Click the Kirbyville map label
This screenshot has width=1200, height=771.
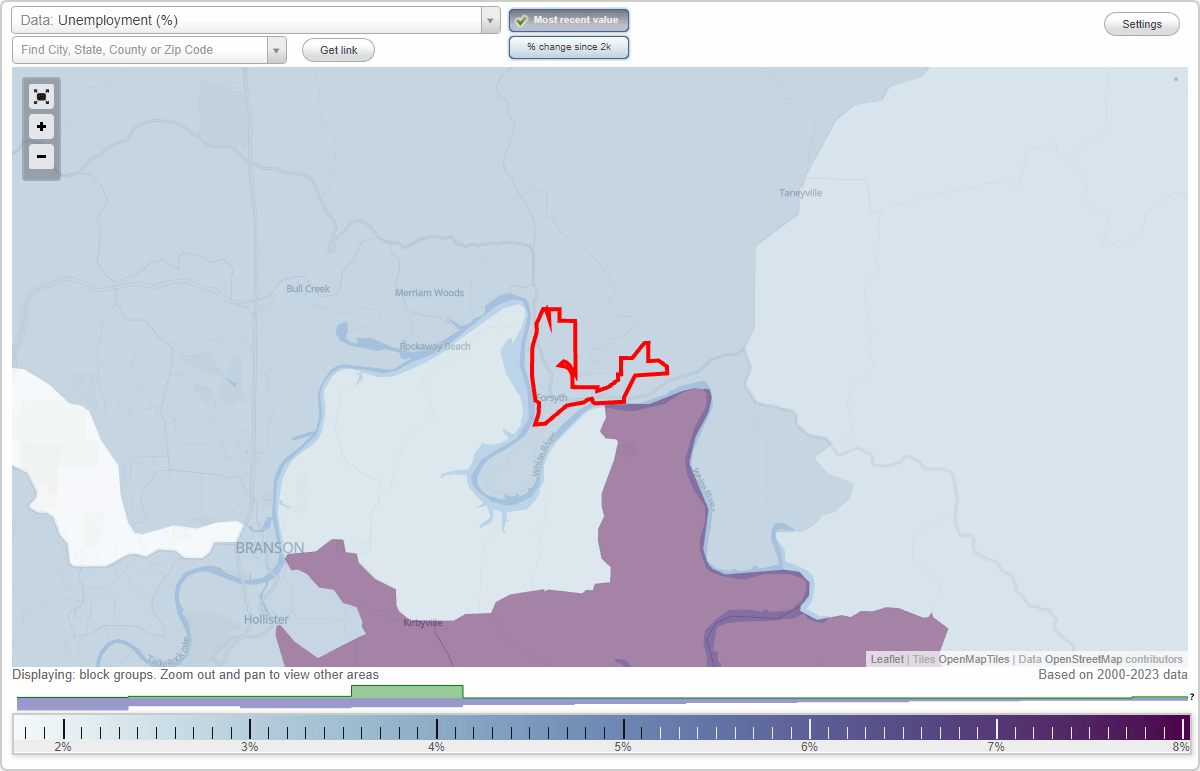(x=423, y=622)
